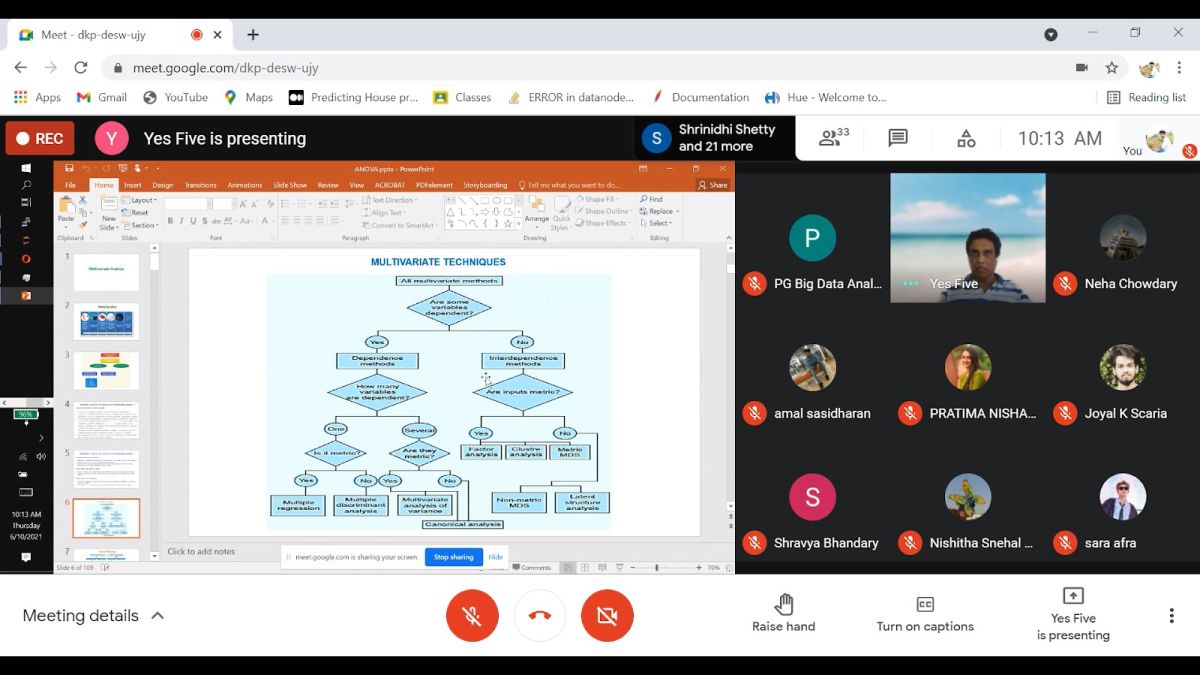Open the Chrome profile dropdown arrow
Screen dimensions: 1200x675
[x=1050, y=34]
